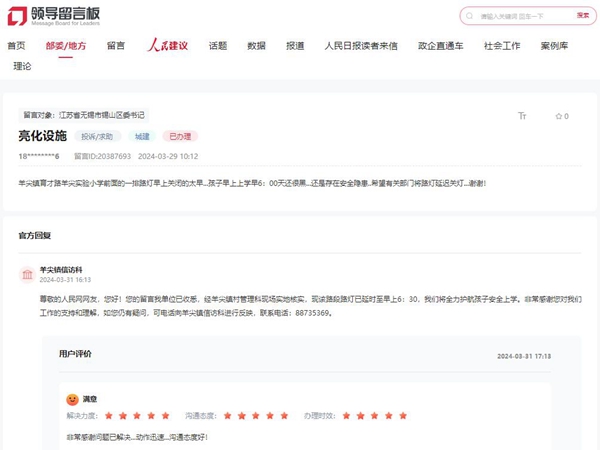Click third star of 沟通态度 rating
Screen dimensions: 600x450
point(256,416)
